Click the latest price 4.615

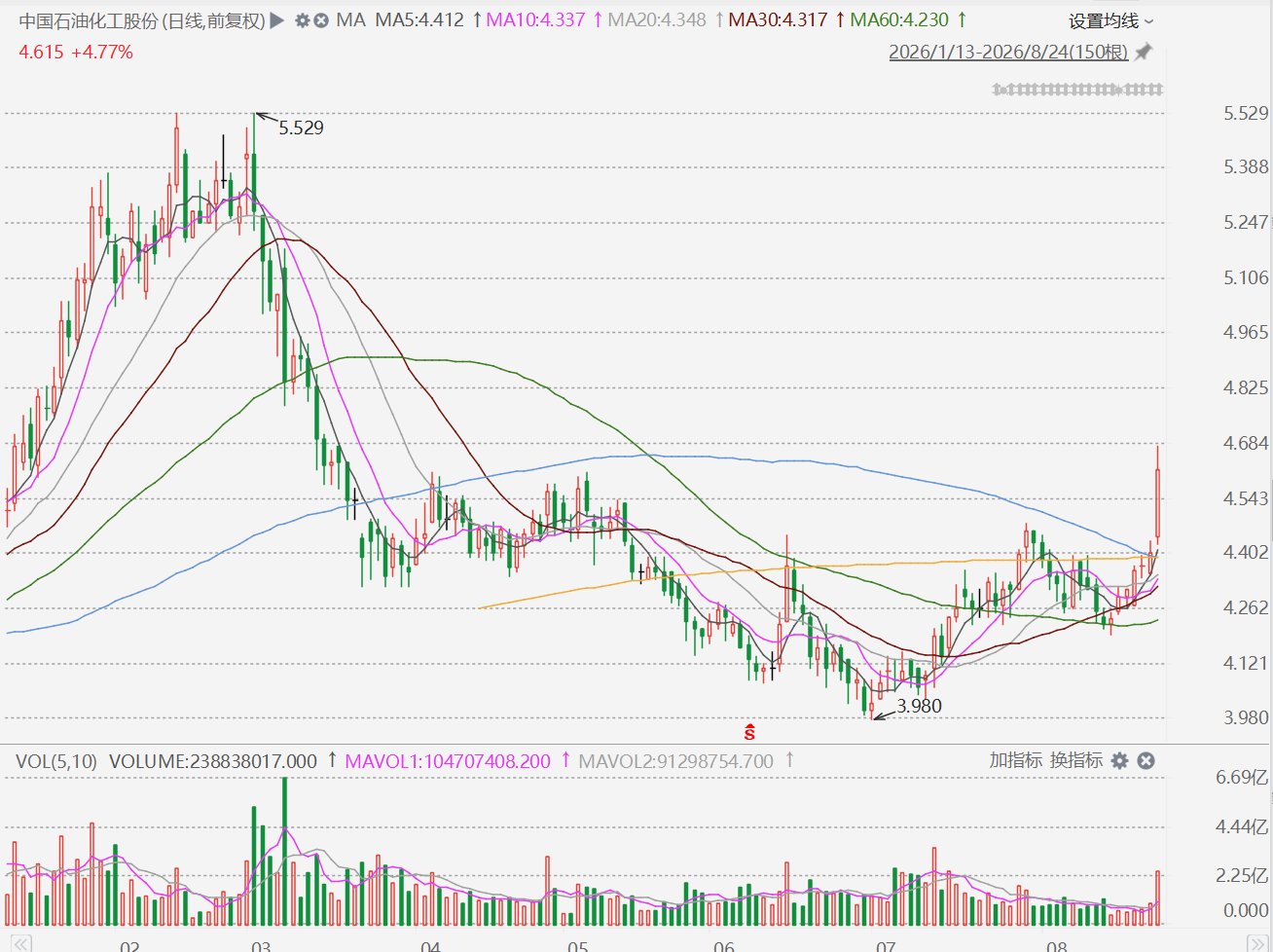[x=41, y=52]
